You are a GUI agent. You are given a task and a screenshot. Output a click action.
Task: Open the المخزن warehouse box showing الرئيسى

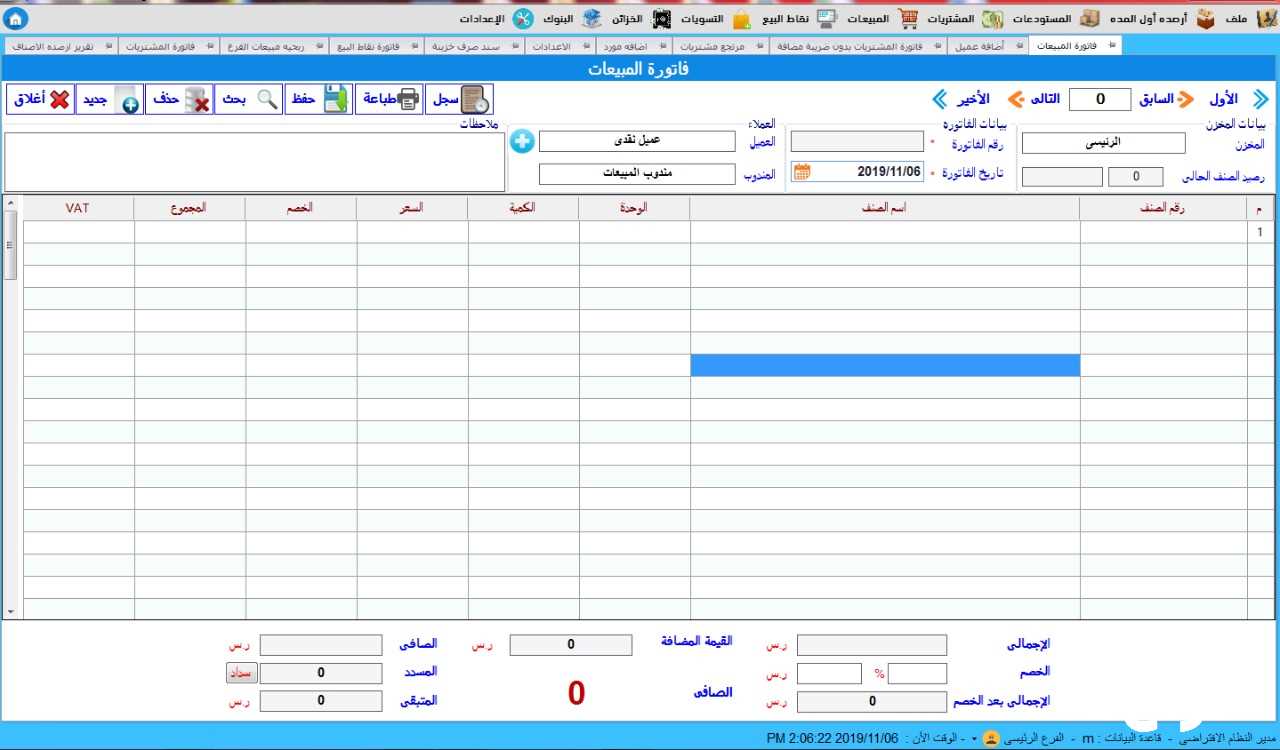pos(1103,142)
